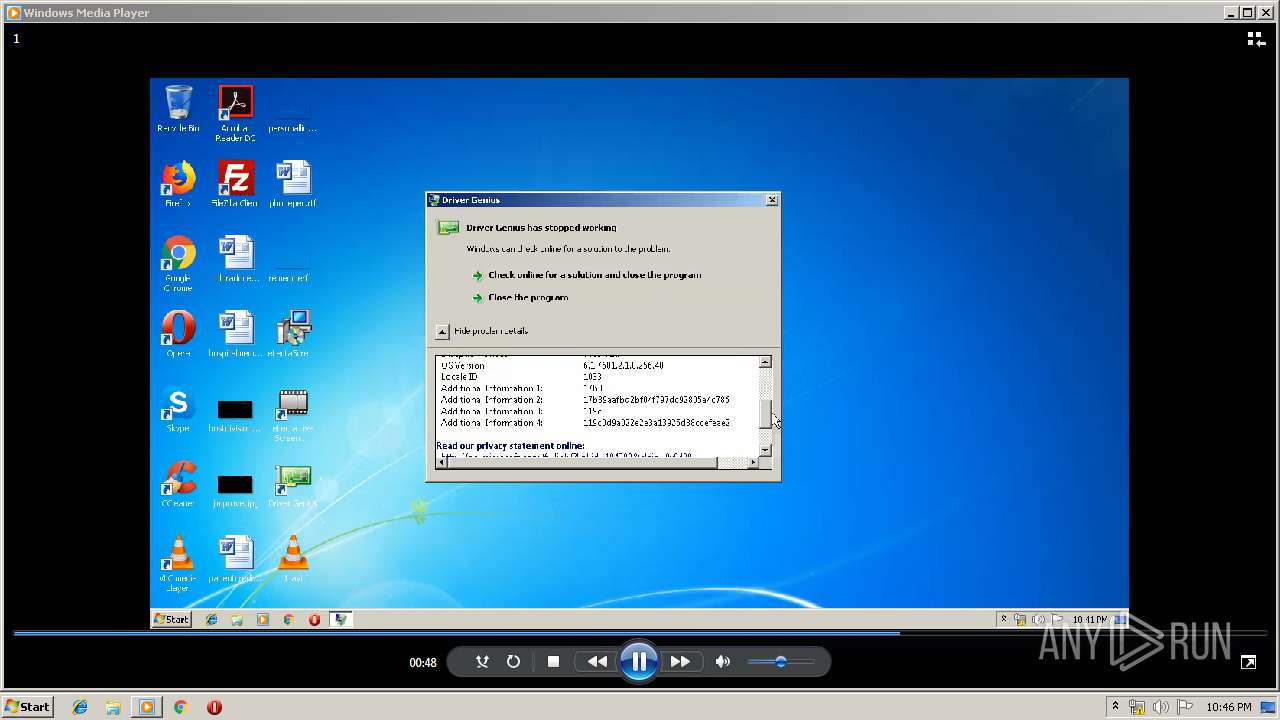
Task: Toggle the repeat playback button
Action: [513, 661]
